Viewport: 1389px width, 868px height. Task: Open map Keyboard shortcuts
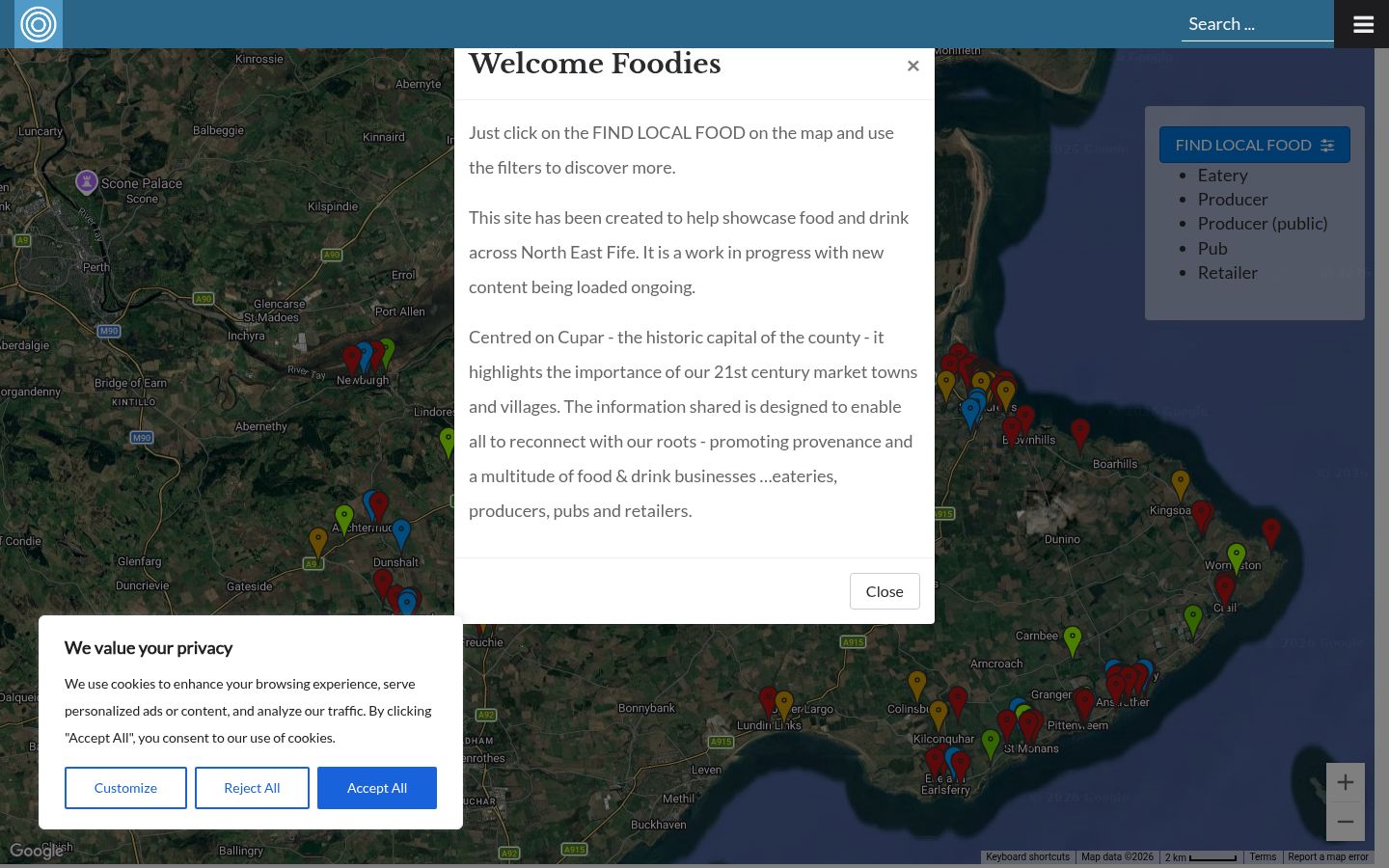[1027, 857]
